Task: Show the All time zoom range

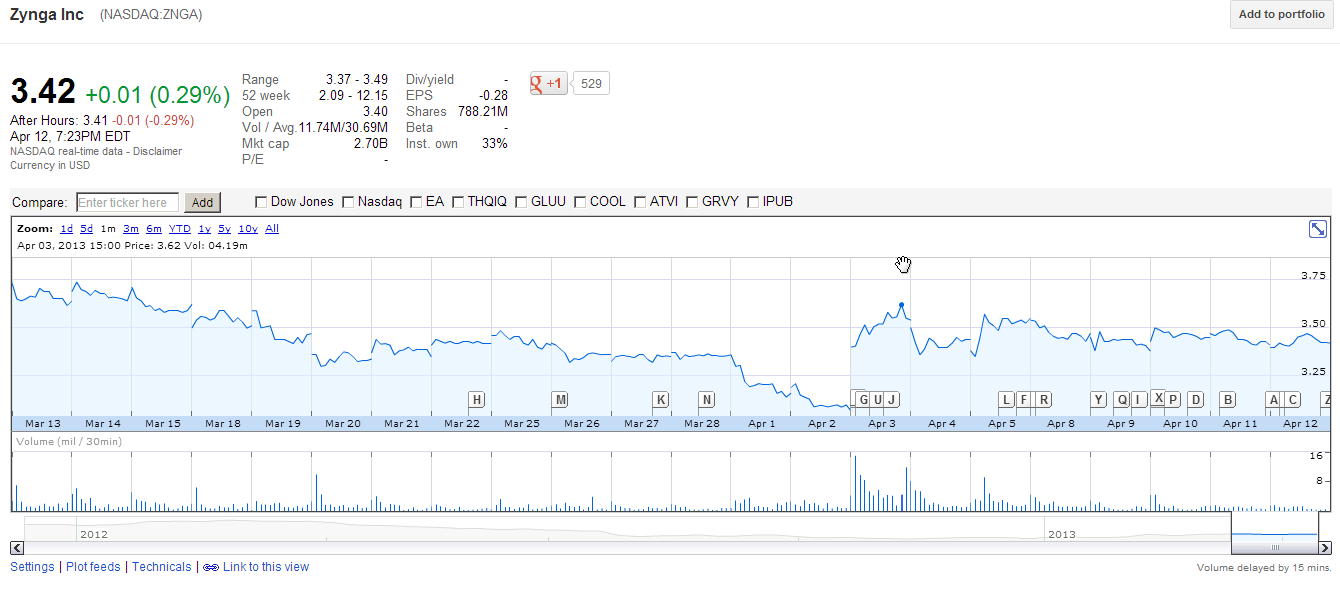Action: pos(272,229)
